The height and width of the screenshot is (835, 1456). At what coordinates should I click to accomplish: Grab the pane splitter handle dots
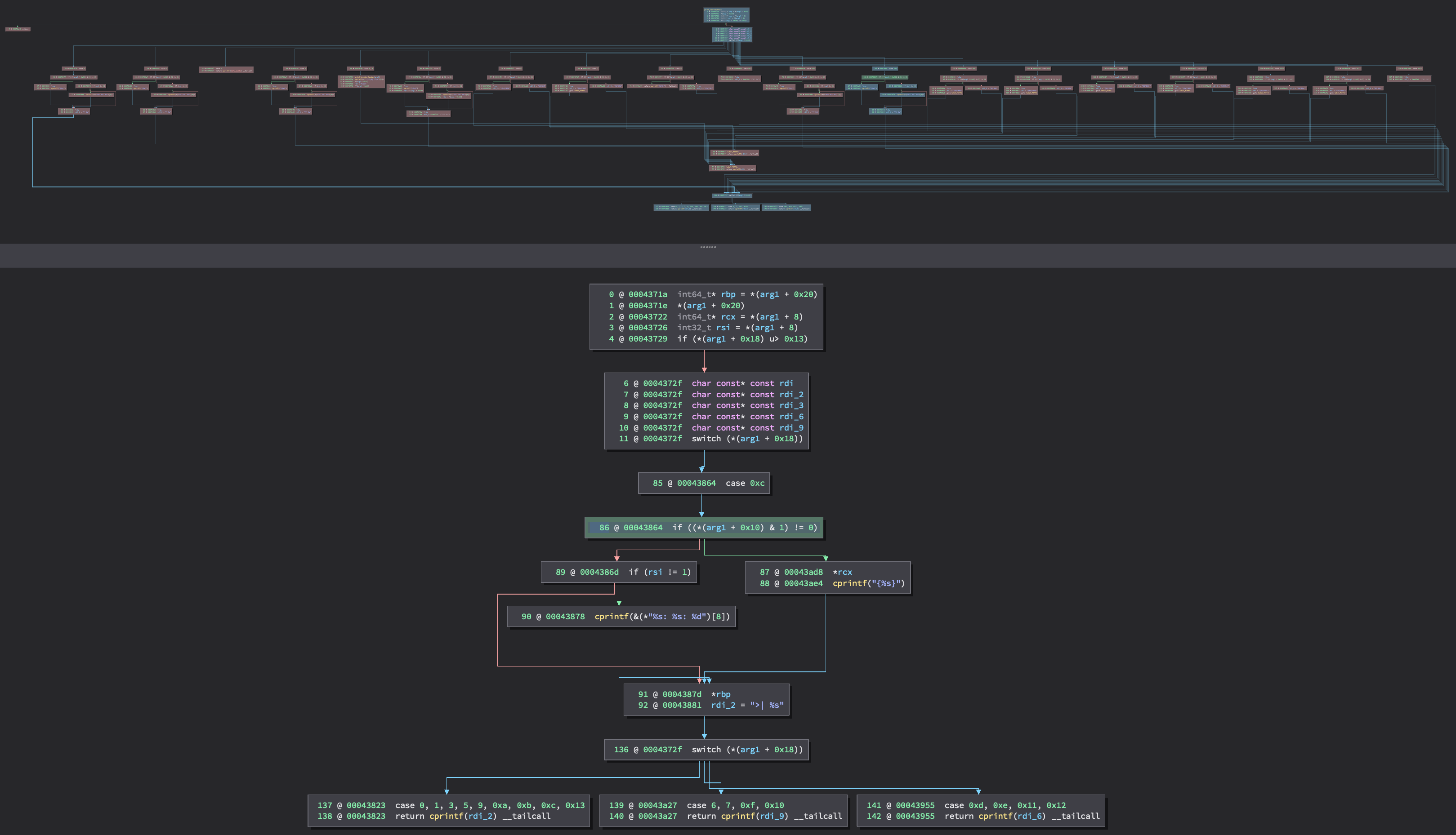click(x=708, y=247)
